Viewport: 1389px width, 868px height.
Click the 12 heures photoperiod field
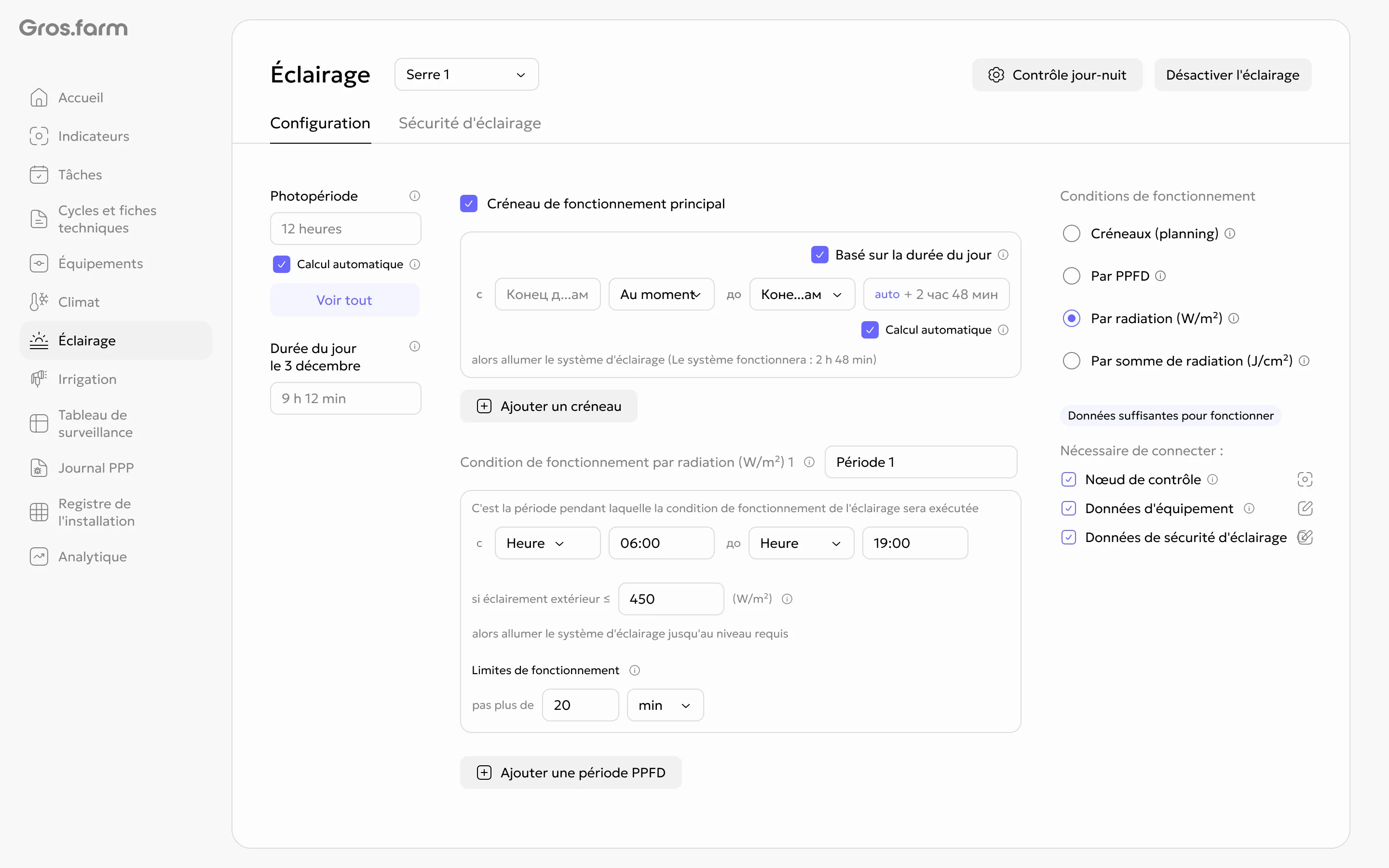click(x=345, y=229)
